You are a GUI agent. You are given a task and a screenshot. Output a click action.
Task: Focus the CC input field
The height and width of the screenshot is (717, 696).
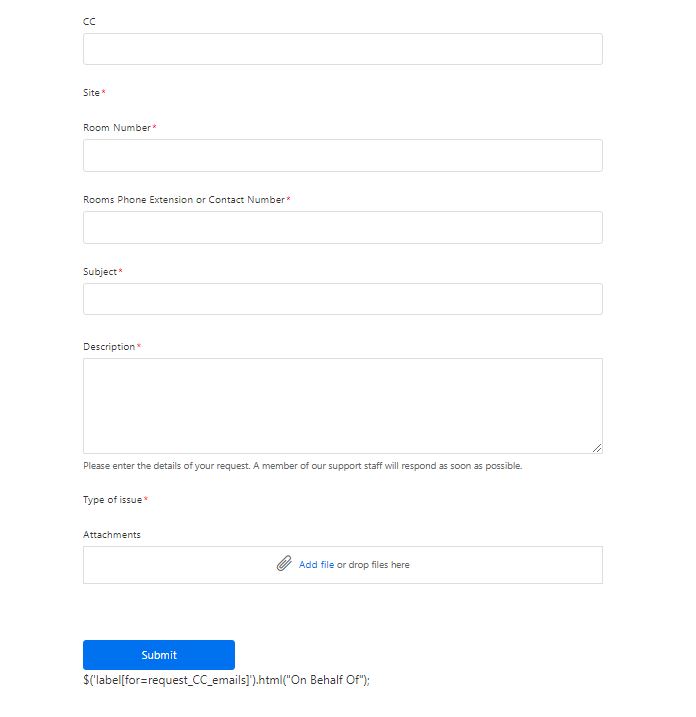(x=342, y=49)
